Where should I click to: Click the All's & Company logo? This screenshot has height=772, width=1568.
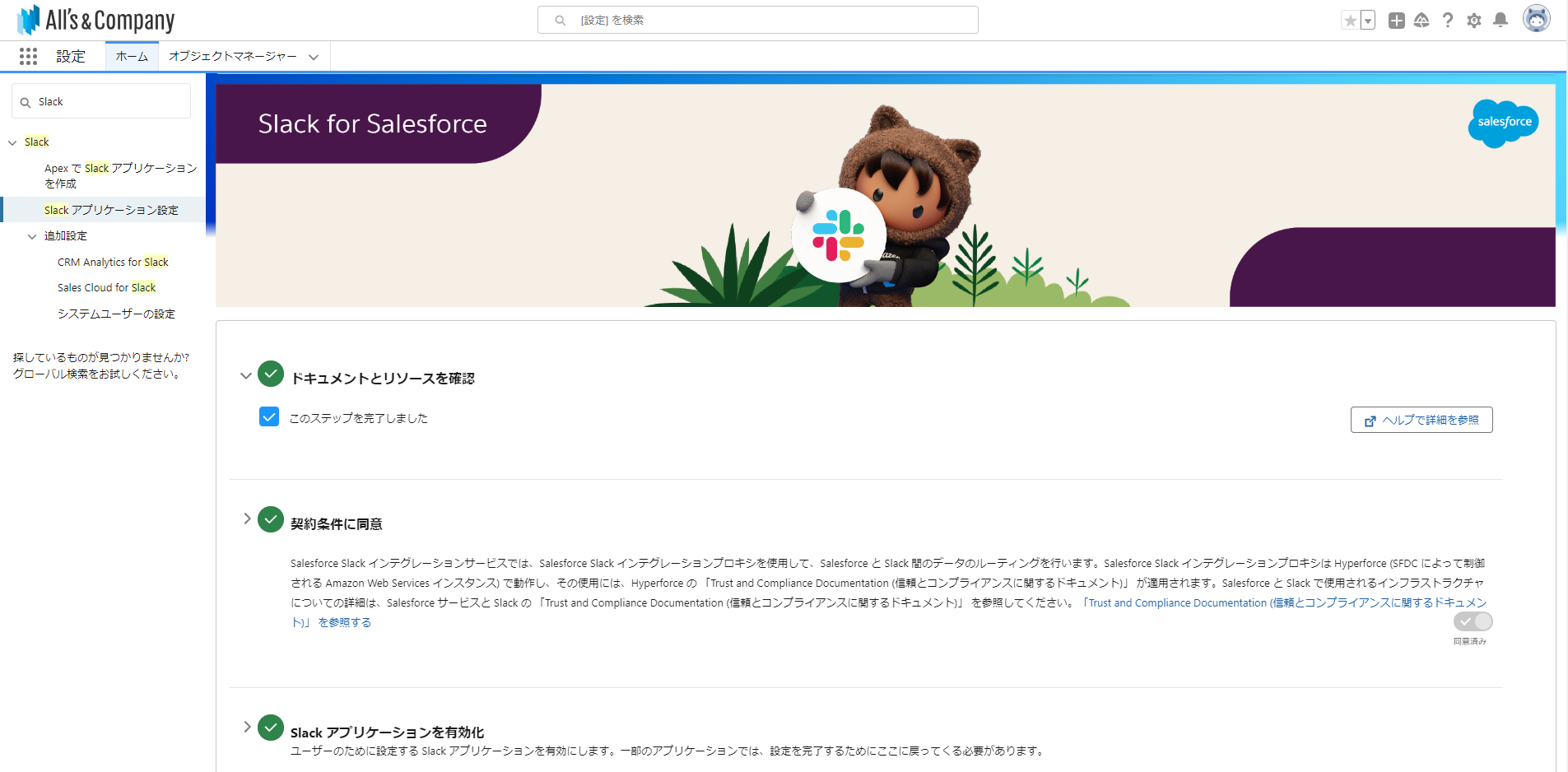pos(95,20)
